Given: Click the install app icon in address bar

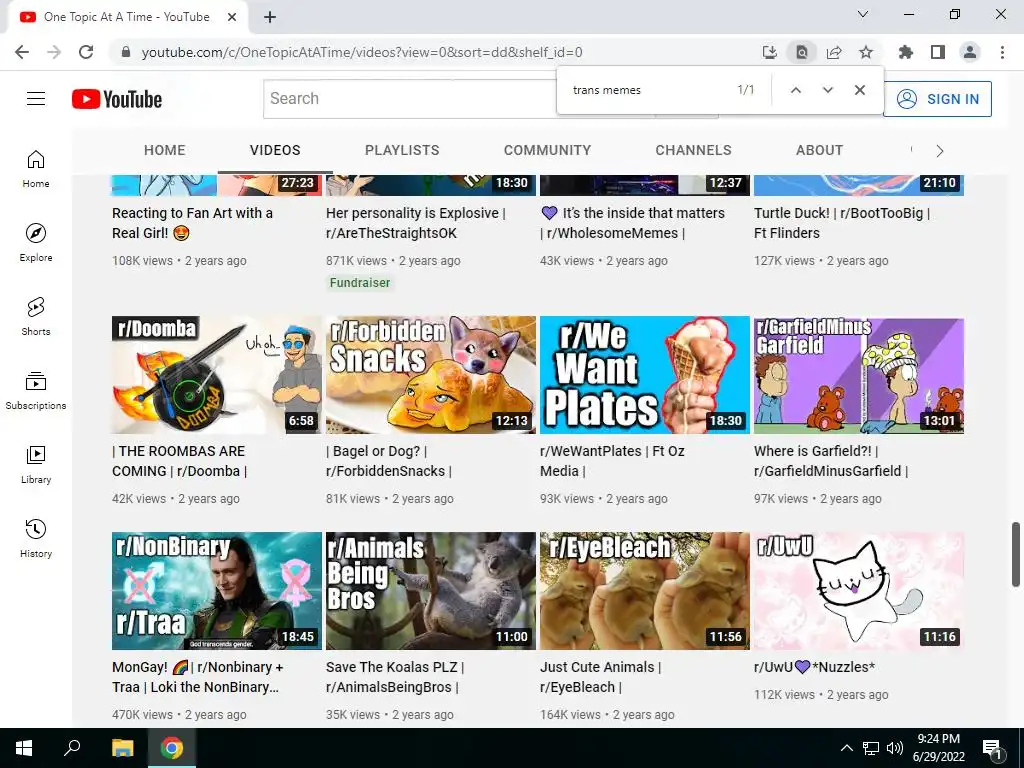Looking at the screenshot, I should pyautogui.click(x=770, y=52).
